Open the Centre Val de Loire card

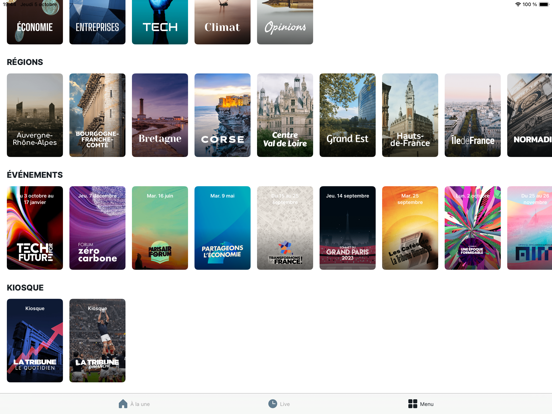pos(285,115)
